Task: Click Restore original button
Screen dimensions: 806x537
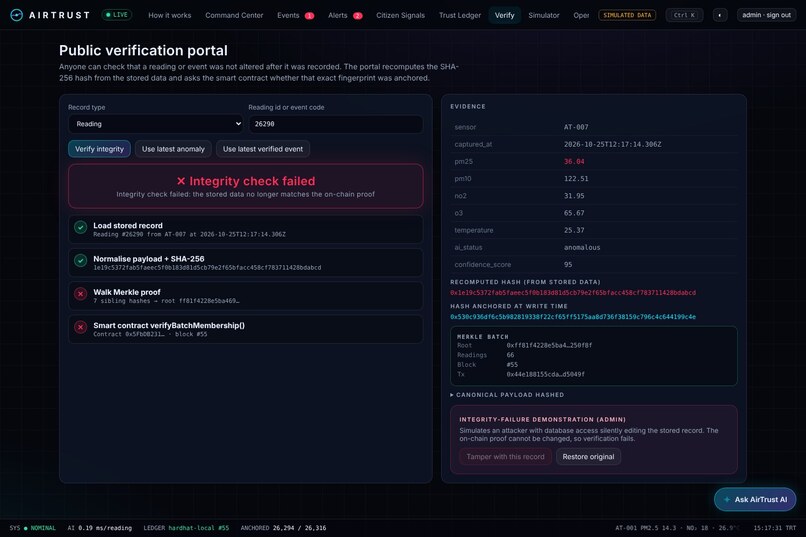Action: (588, 457)
